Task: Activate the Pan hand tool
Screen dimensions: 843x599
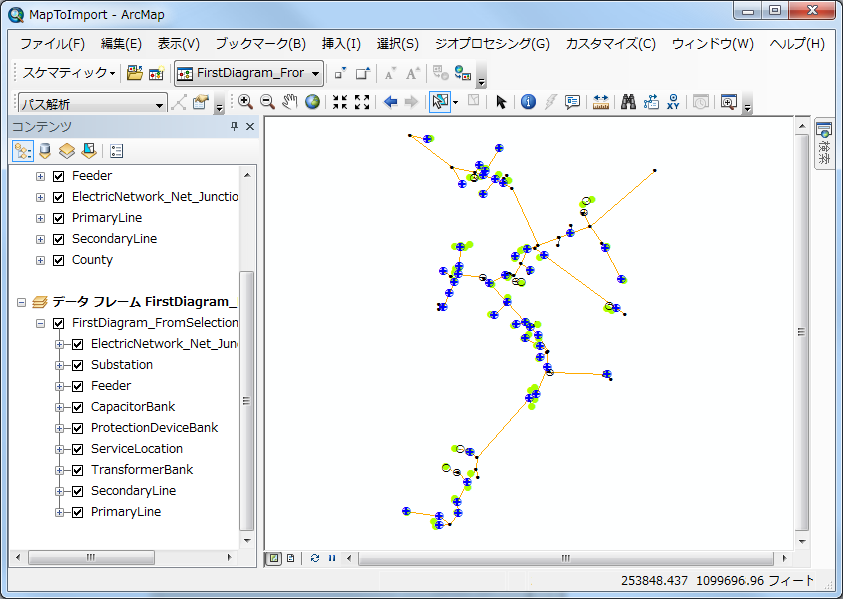Action: click(x=290, y=102)
